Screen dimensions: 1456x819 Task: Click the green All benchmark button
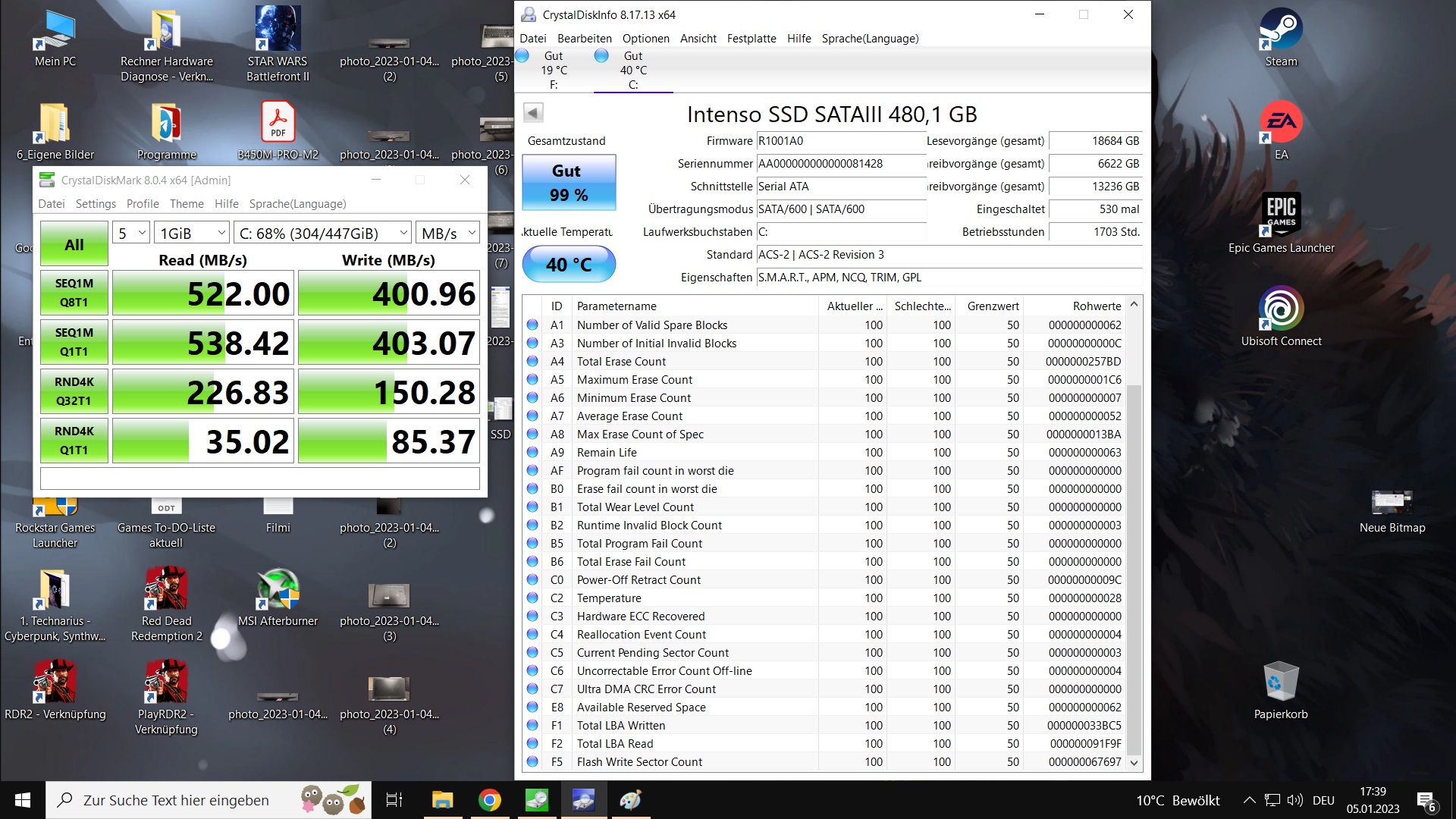74,244
